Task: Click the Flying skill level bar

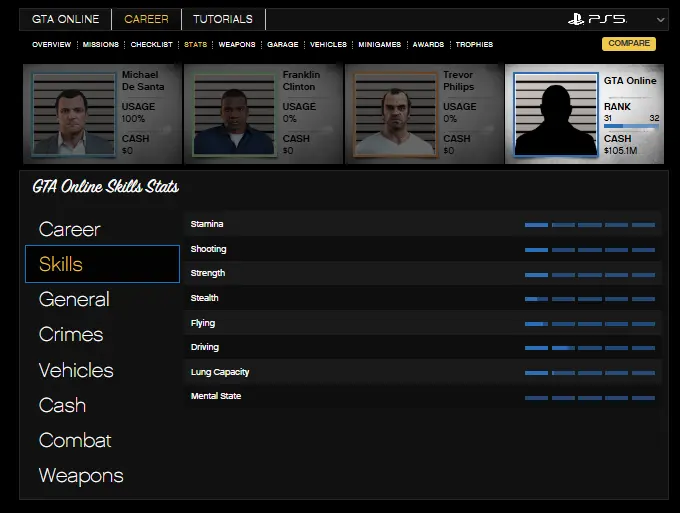Action: click(x=590, y=324)
